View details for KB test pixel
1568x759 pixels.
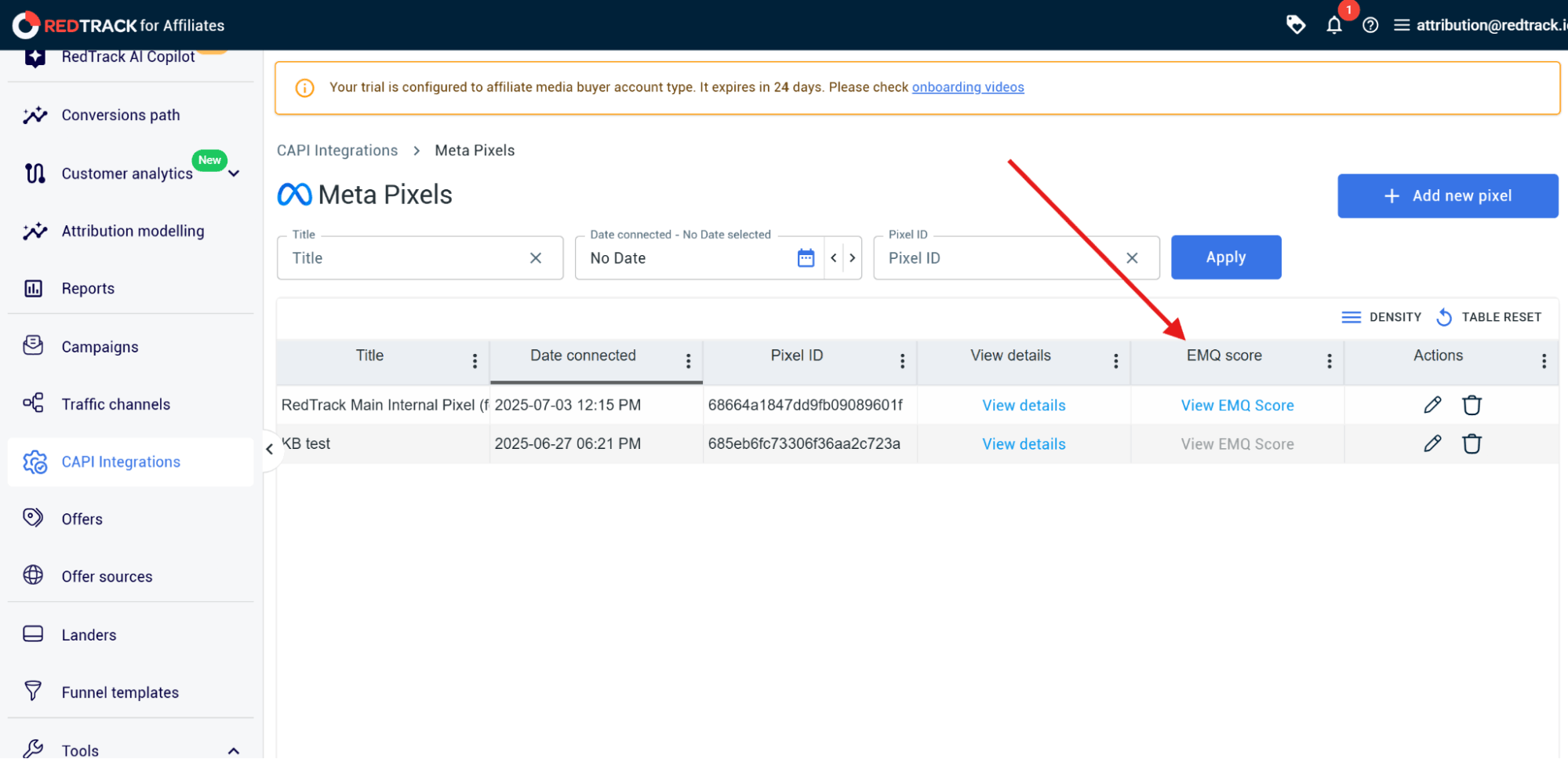[x=1024, y=443]
